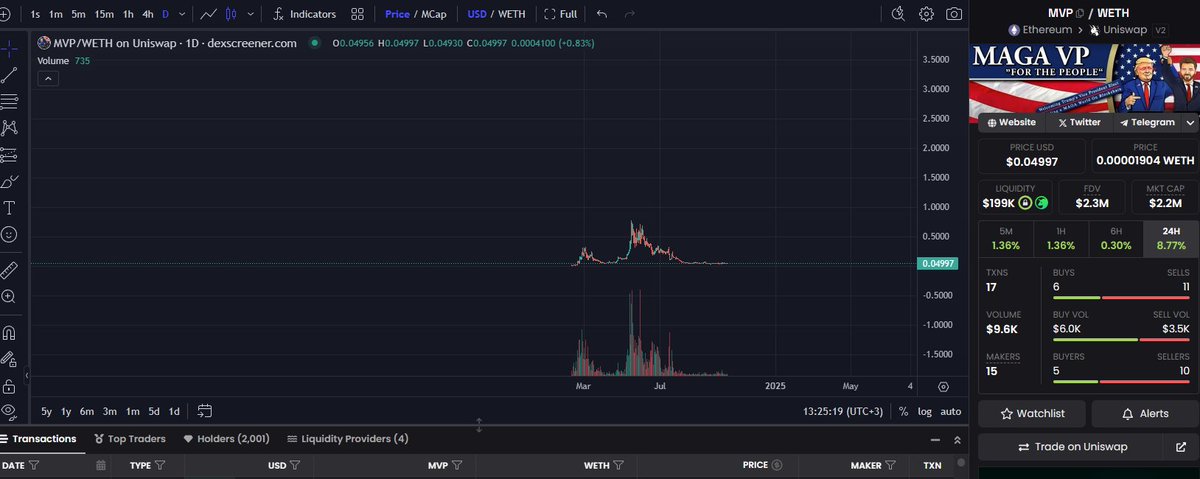
Task: Switch to Full screen chart mode
Action: pos(561,14)
